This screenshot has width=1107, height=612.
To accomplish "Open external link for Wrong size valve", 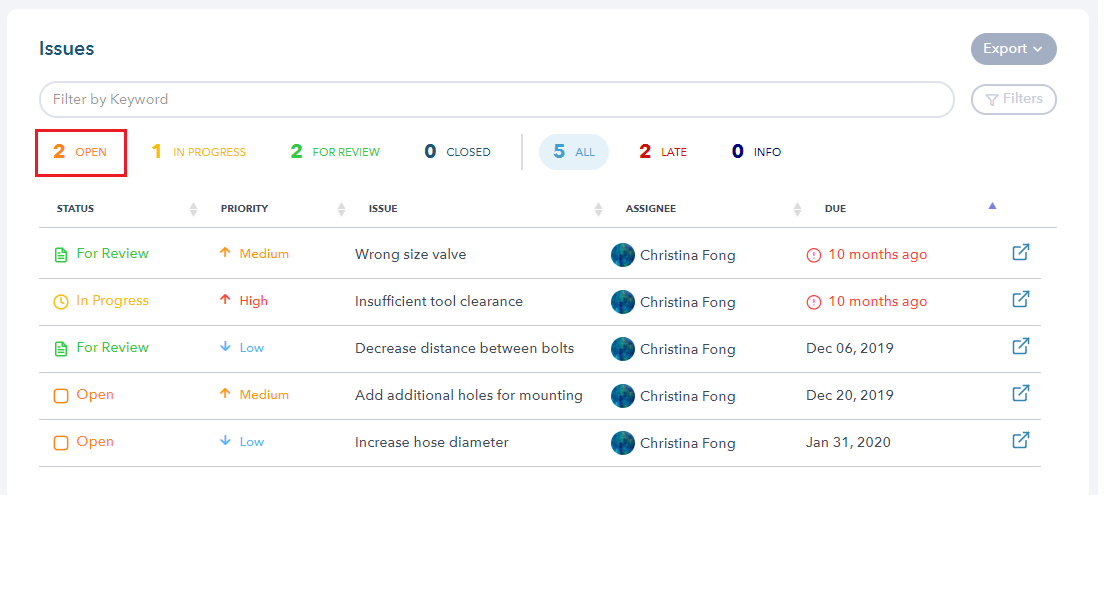I will 1020,253.
